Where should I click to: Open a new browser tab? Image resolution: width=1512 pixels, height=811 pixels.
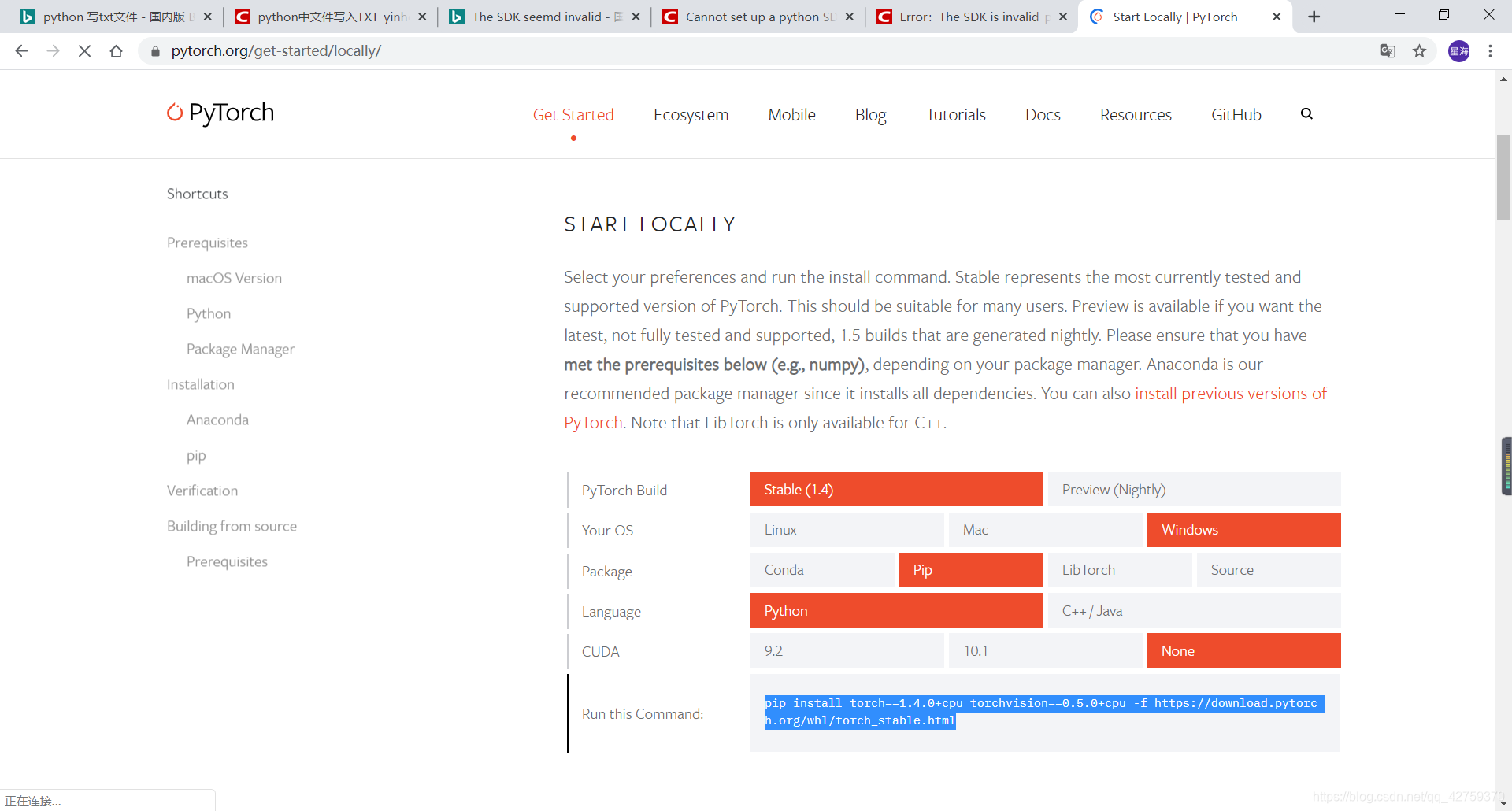tap(1314, 17)
